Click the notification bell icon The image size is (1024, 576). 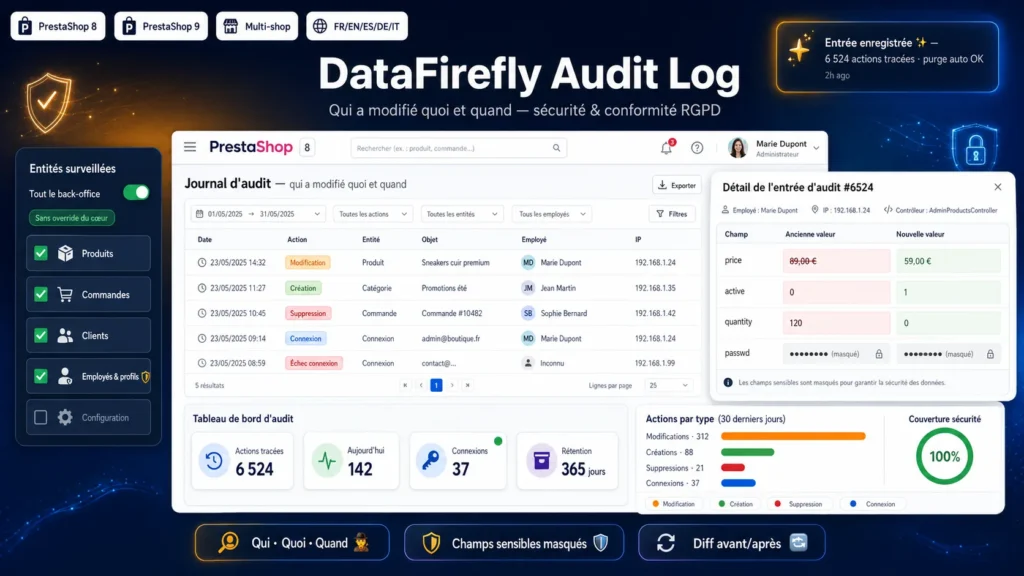[666, 148]
